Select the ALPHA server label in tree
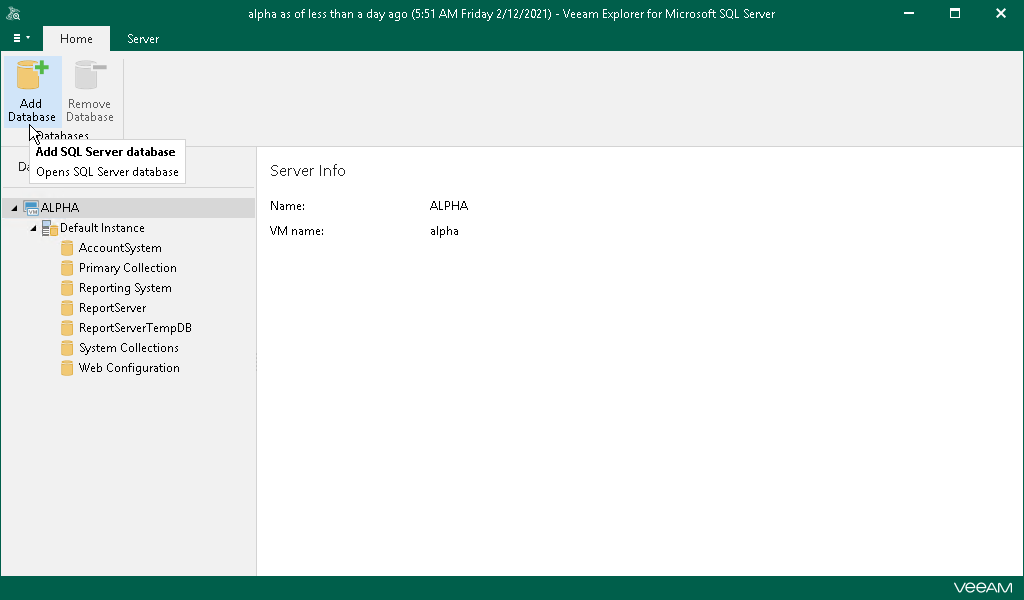 (x=60, y=208)
